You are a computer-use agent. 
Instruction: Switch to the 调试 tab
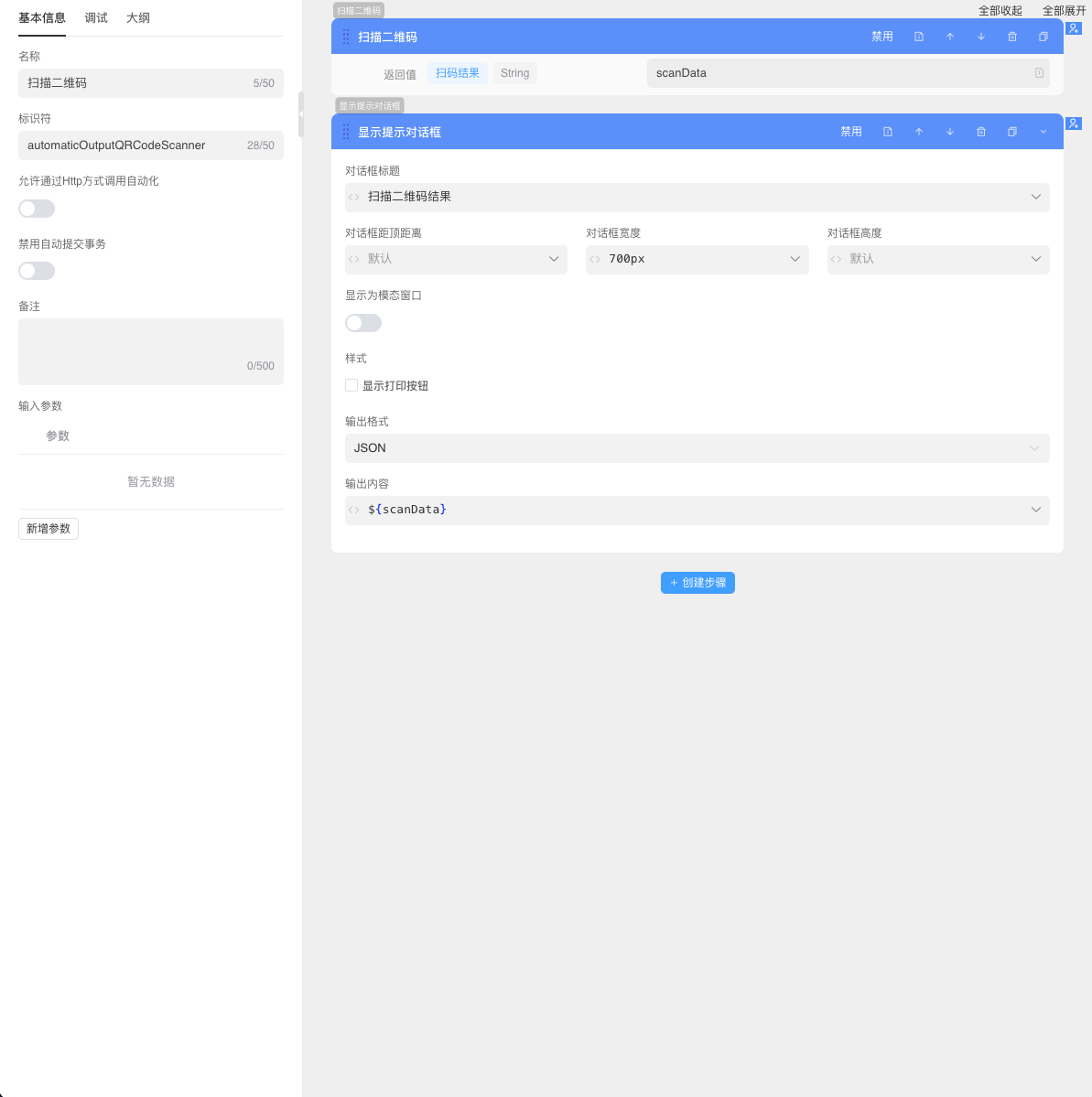pyautogui.click(x=96, y=18)
